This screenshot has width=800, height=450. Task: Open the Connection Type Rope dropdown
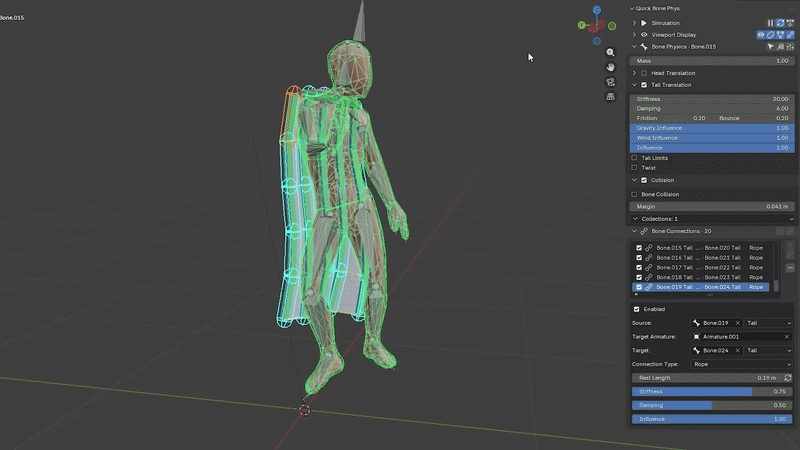coord(742,364)
